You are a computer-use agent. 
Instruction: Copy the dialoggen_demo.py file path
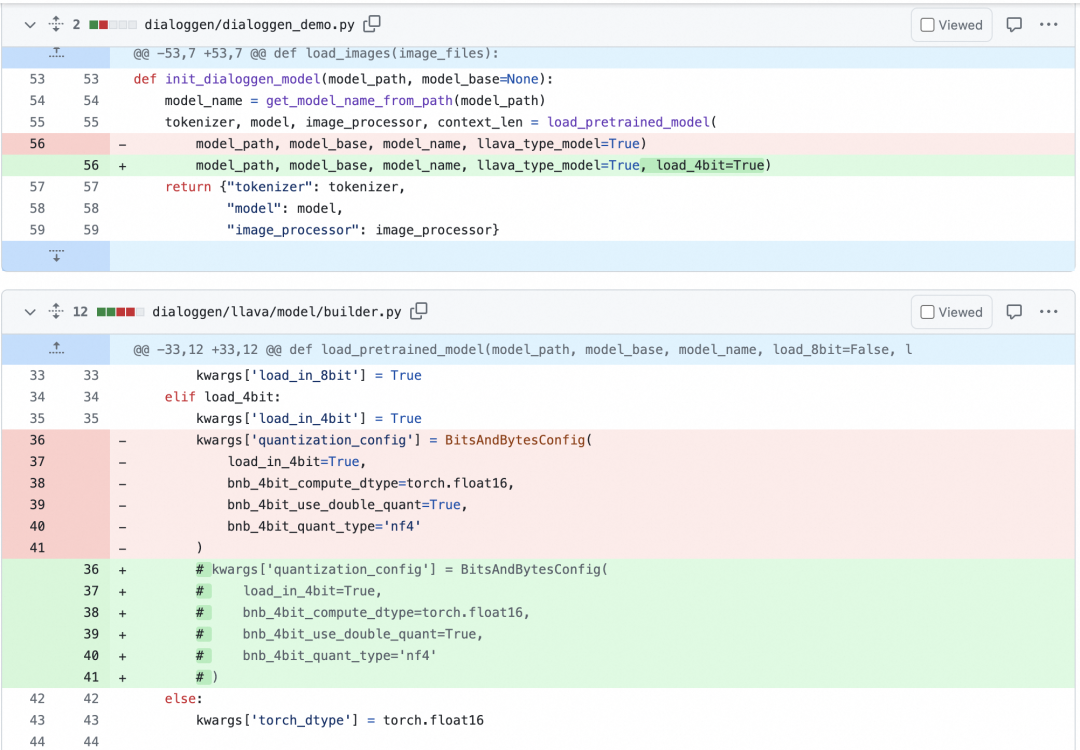coord(372,24)
